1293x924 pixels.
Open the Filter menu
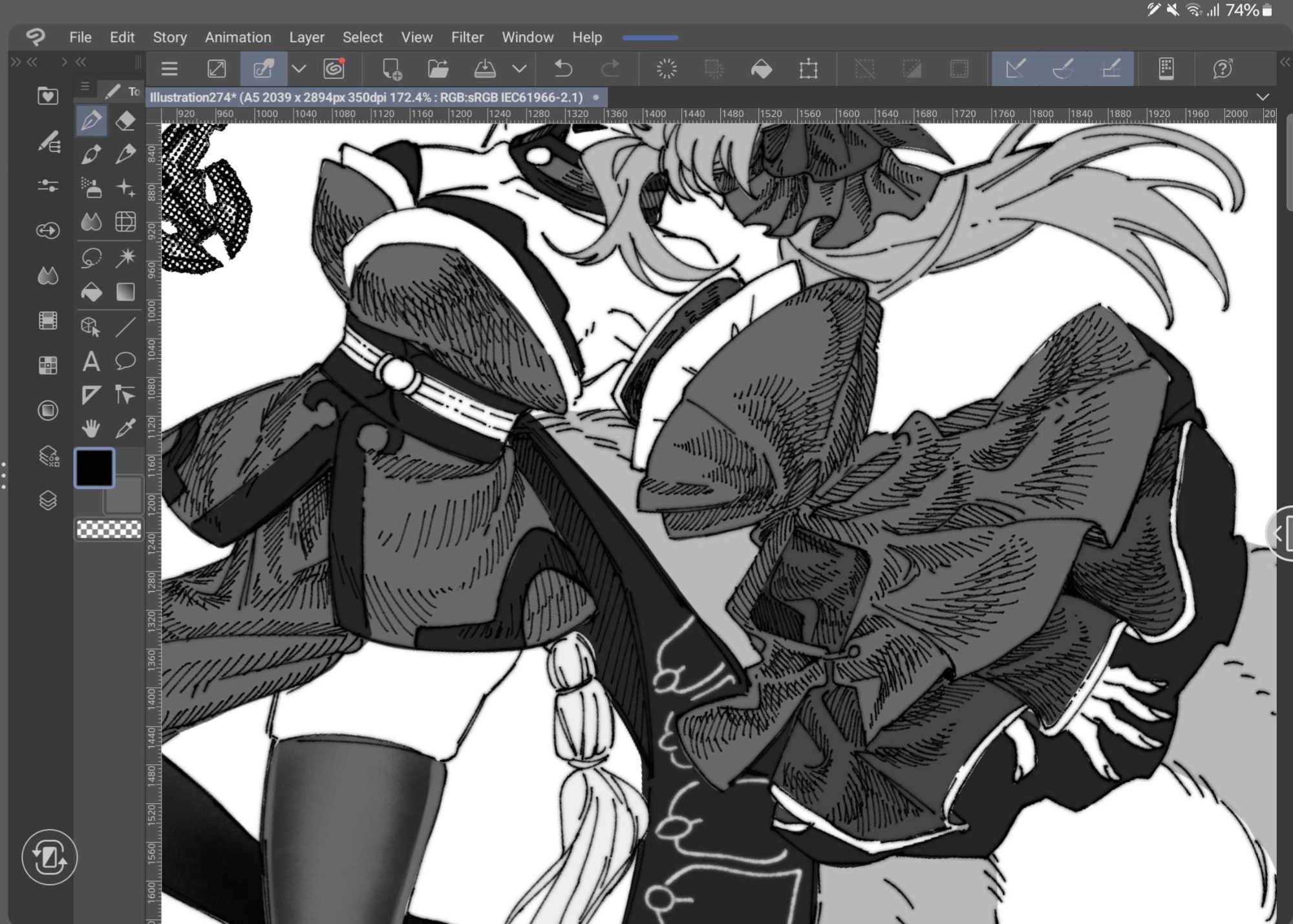pos(467,37)
